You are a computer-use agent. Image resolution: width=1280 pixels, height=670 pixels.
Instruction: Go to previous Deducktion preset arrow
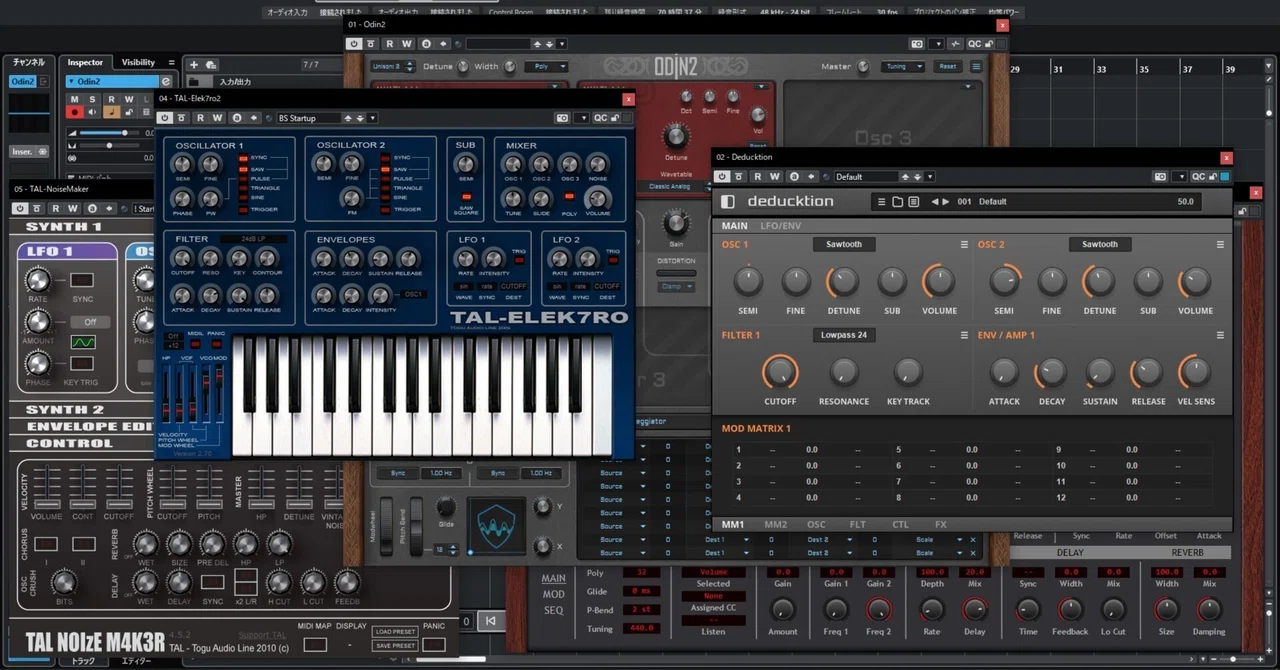tap(936, 202)
